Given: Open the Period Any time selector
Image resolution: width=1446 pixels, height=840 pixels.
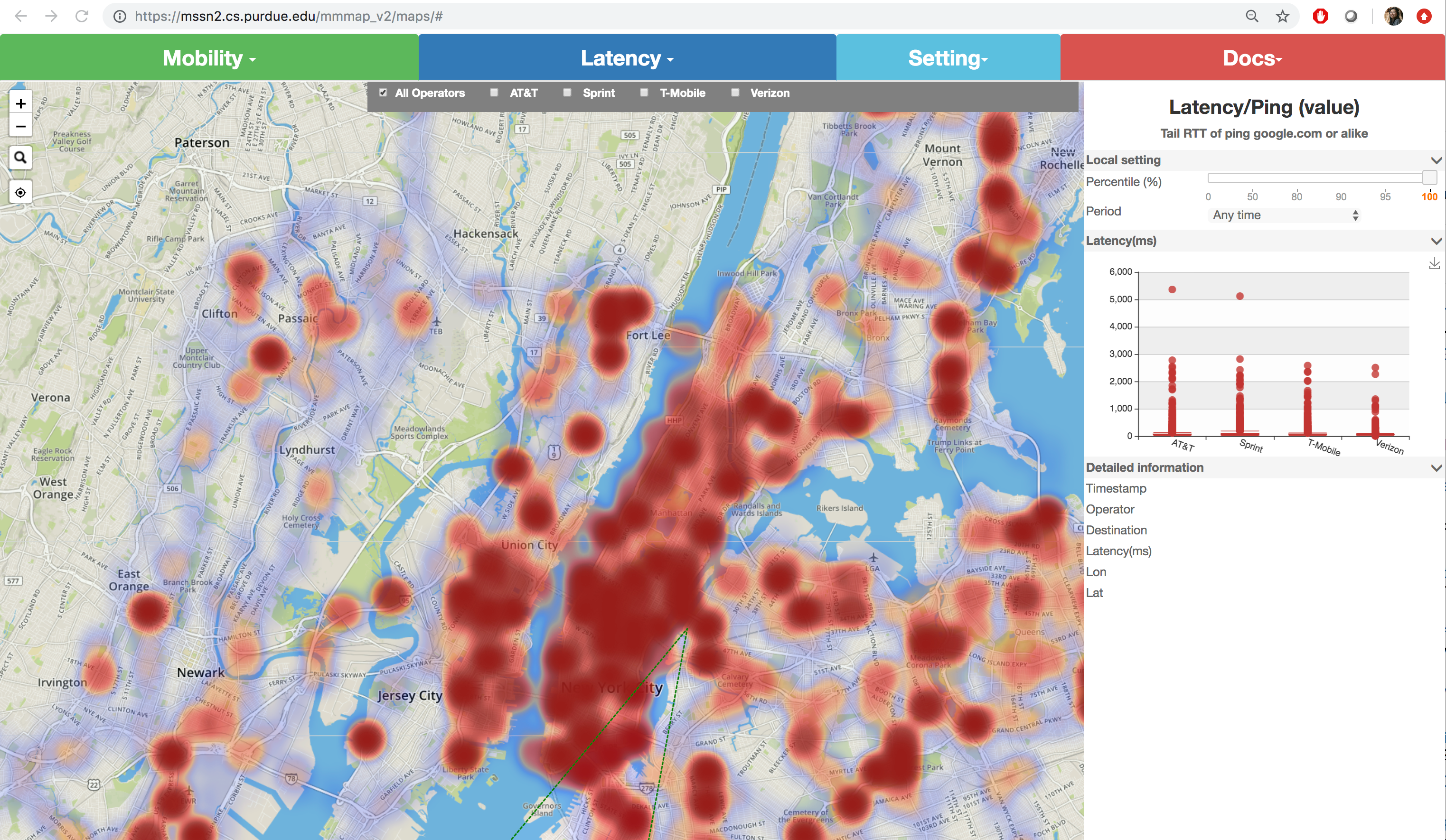Looking at the screenshot, I should click(1285, 215).
